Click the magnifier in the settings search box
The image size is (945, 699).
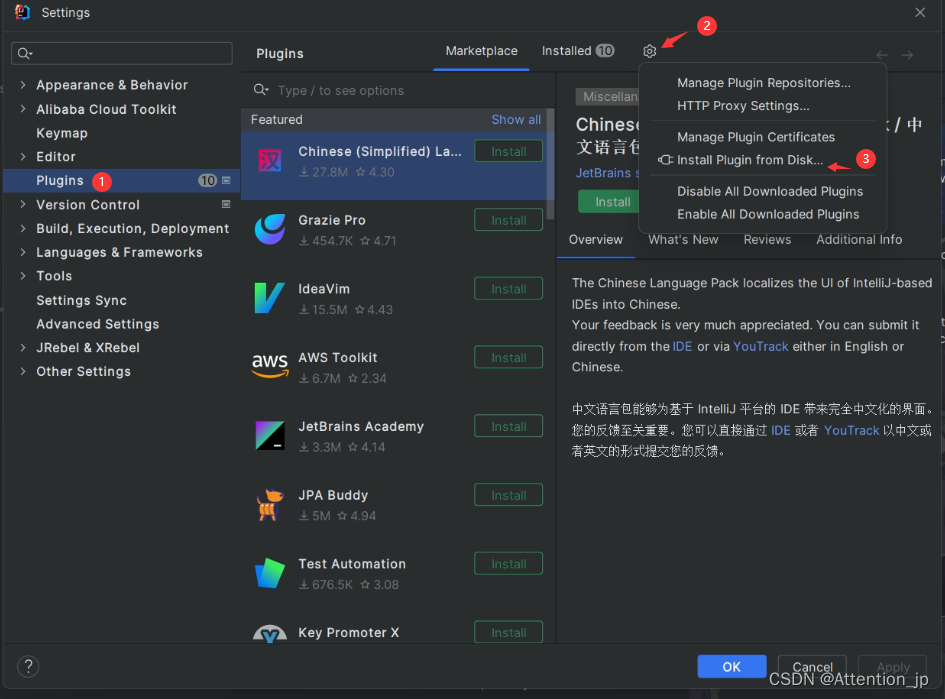pos(20,52)
